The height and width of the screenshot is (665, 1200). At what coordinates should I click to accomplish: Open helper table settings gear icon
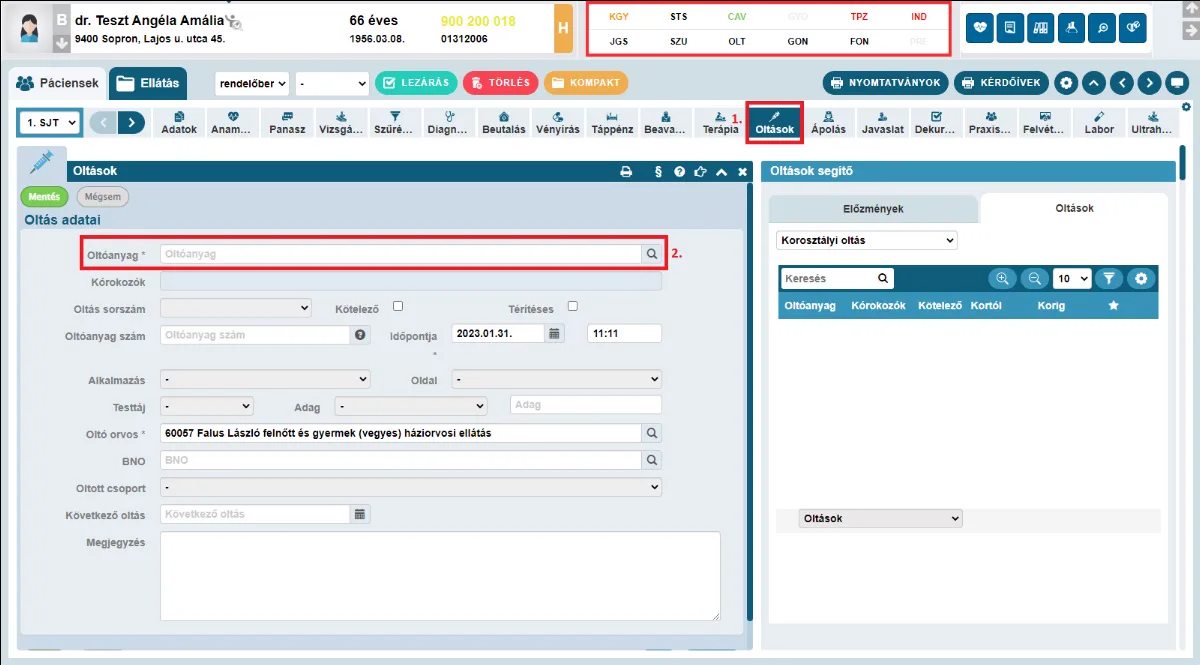pyautogui.click(x=1140, y=279)
